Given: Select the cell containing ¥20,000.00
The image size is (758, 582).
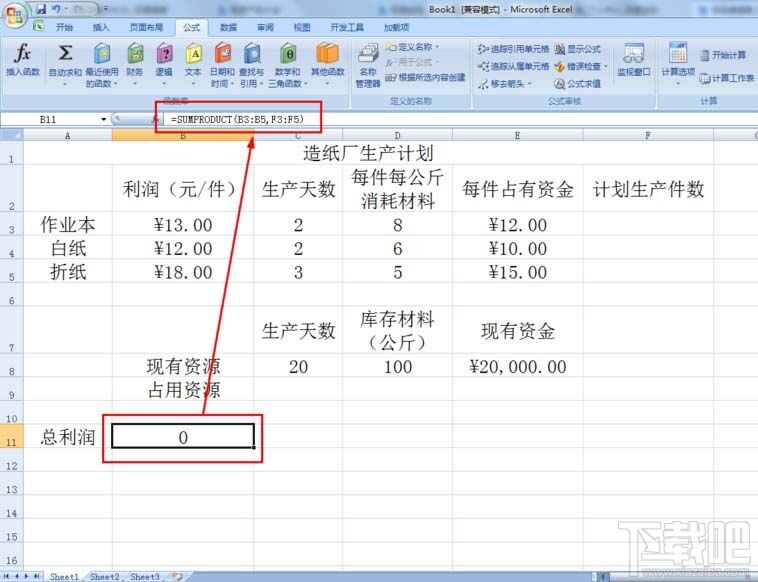Looking at the screenshot, I should pyautogui.click(x=518, y=365).
